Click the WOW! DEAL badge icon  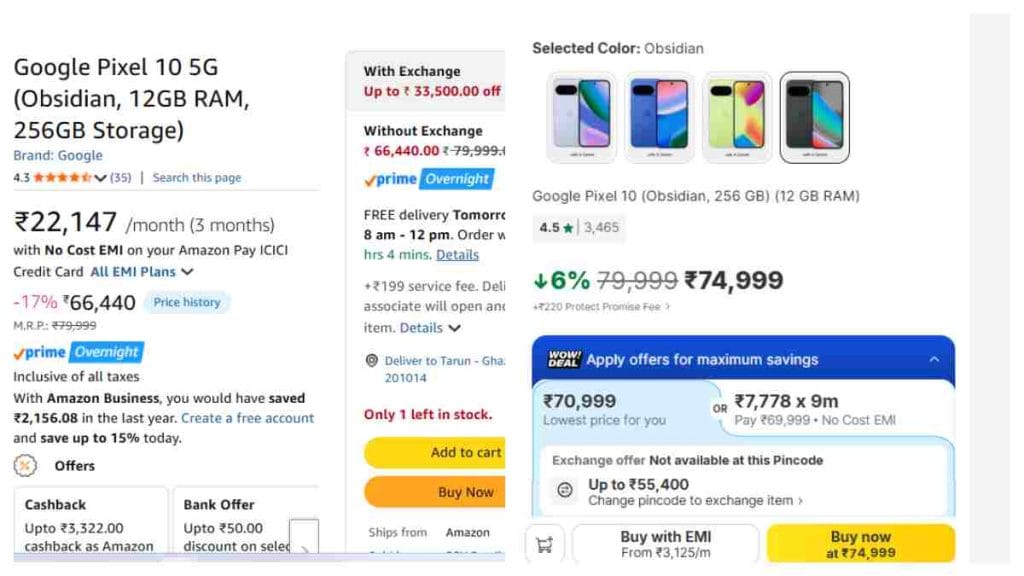(x=564, y=359)
